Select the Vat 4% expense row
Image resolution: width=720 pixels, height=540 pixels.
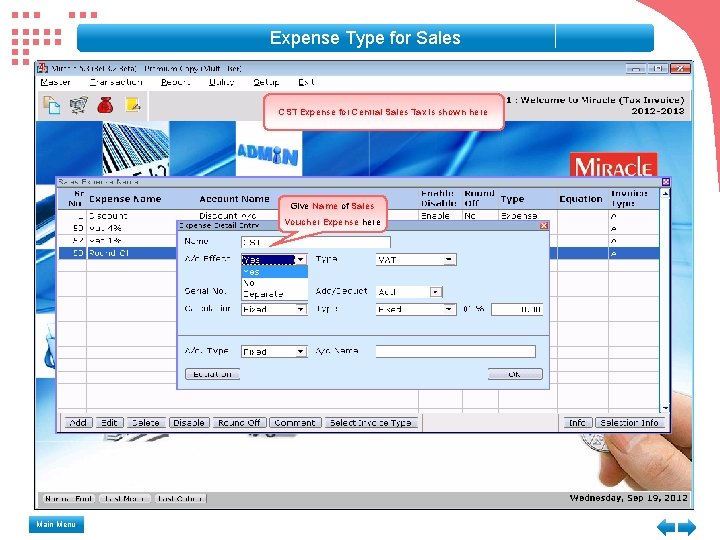(358, 228)
